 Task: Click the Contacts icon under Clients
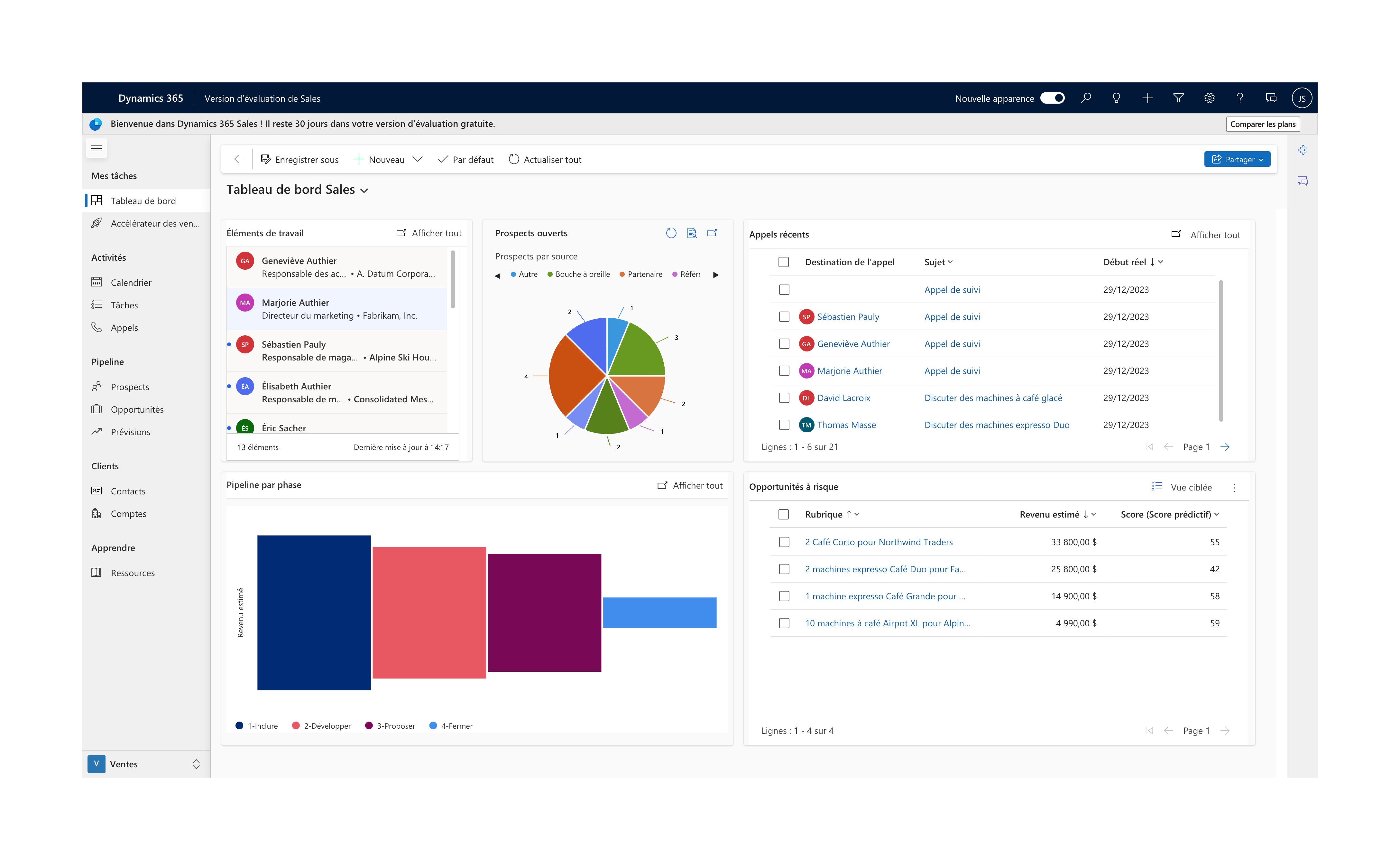[97, 490]
